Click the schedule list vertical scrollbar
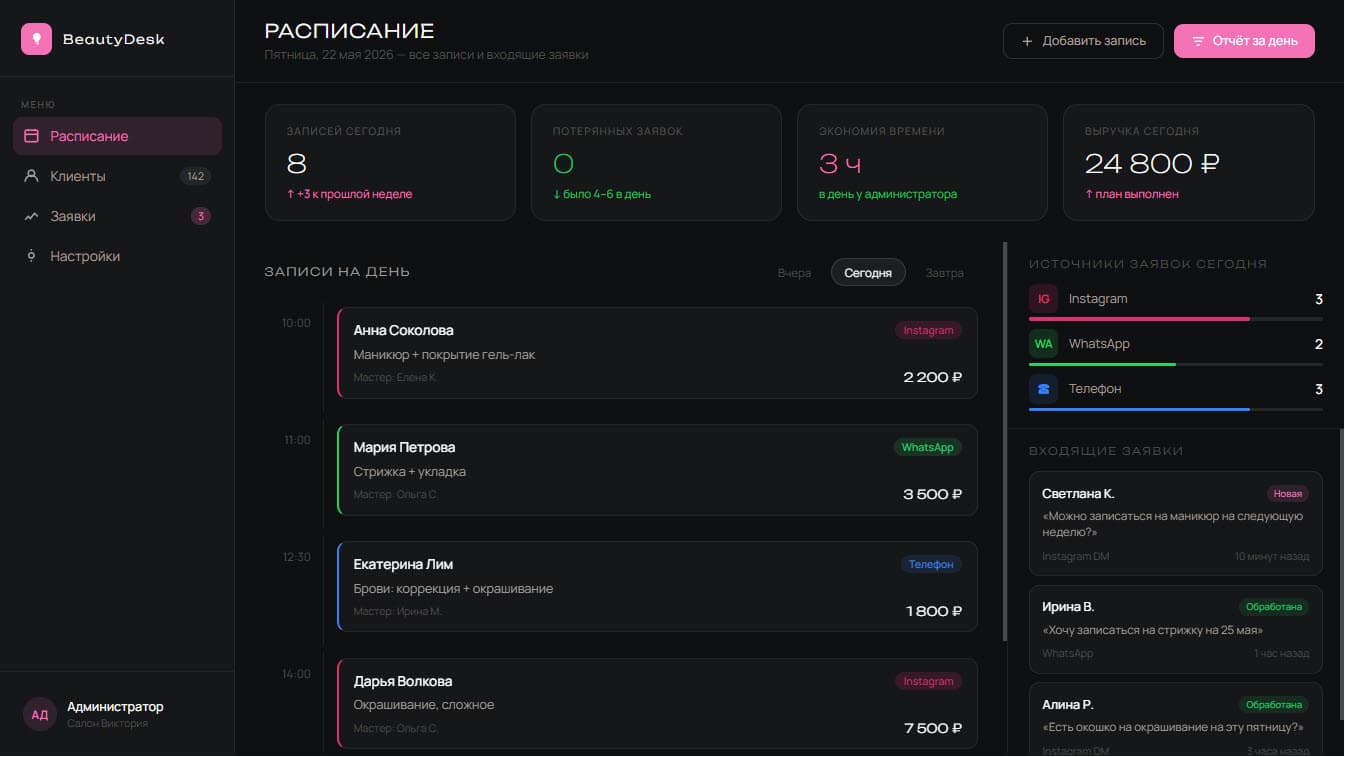 tap(1005, 440)
